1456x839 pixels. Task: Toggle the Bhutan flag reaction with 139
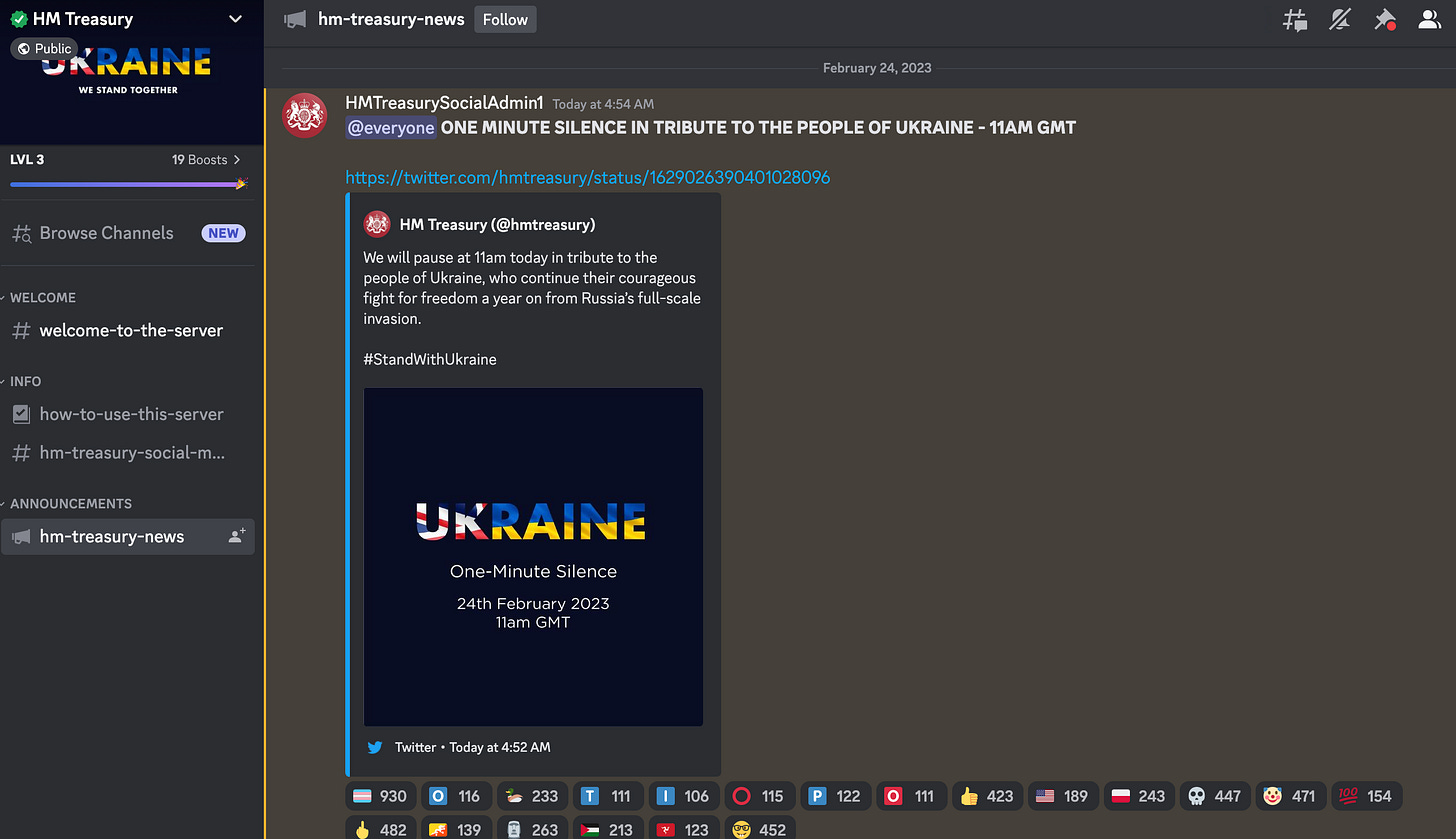(456, 828)
